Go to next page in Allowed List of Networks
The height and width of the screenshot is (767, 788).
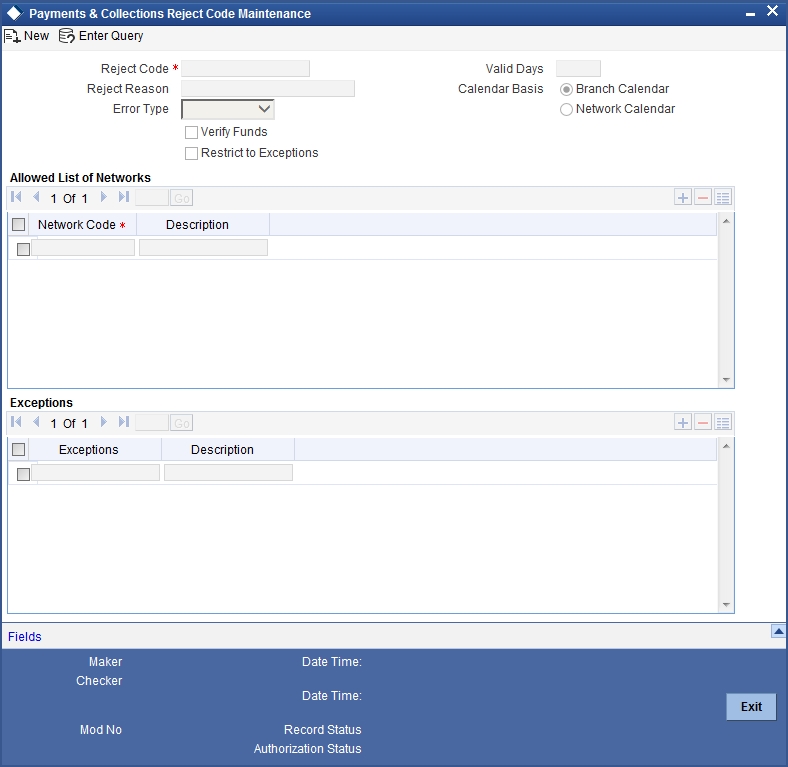(104, 197)
